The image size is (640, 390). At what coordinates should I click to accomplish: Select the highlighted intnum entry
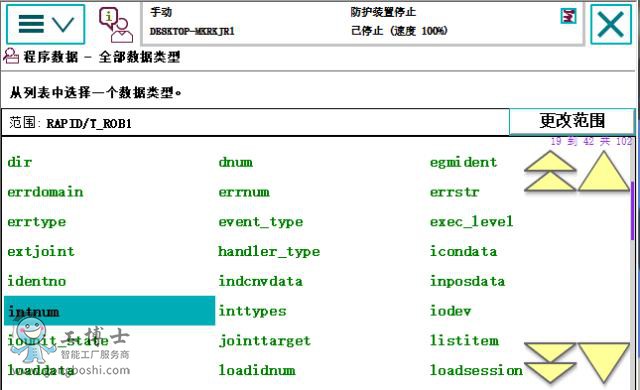click(x=109, y=311)
